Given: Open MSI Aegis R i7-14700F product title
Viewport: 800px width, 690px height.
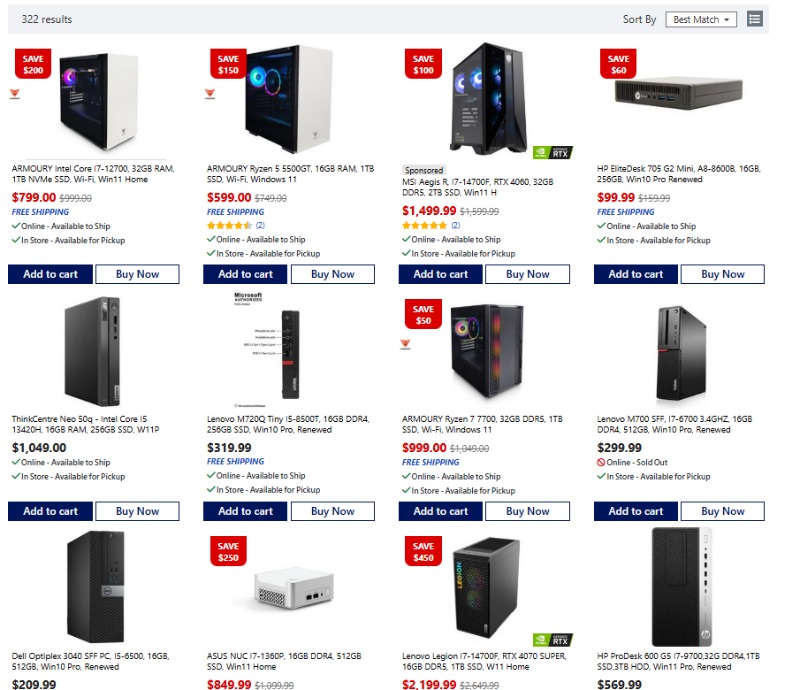Looking at the screenshot, I should [x=478, y=187].
